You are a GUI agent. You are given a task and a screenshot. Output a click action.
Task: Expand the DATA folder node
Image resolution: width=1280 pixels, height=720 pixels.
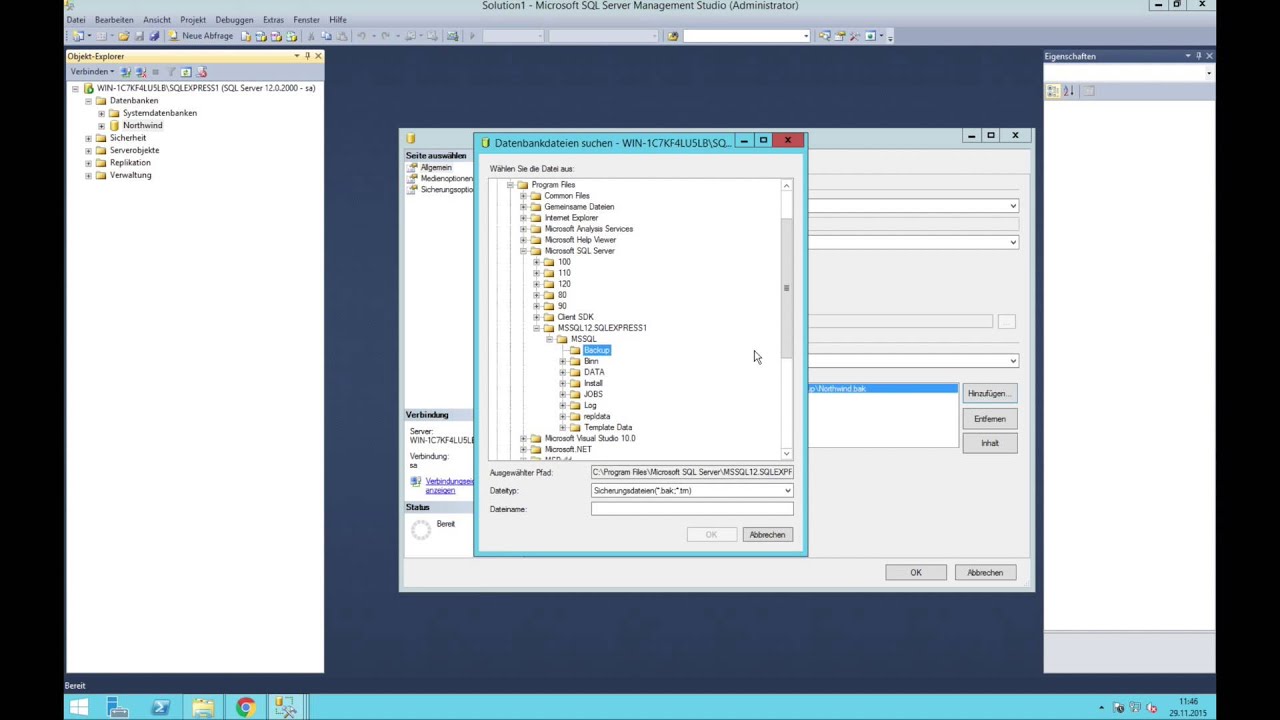(562, 372)
